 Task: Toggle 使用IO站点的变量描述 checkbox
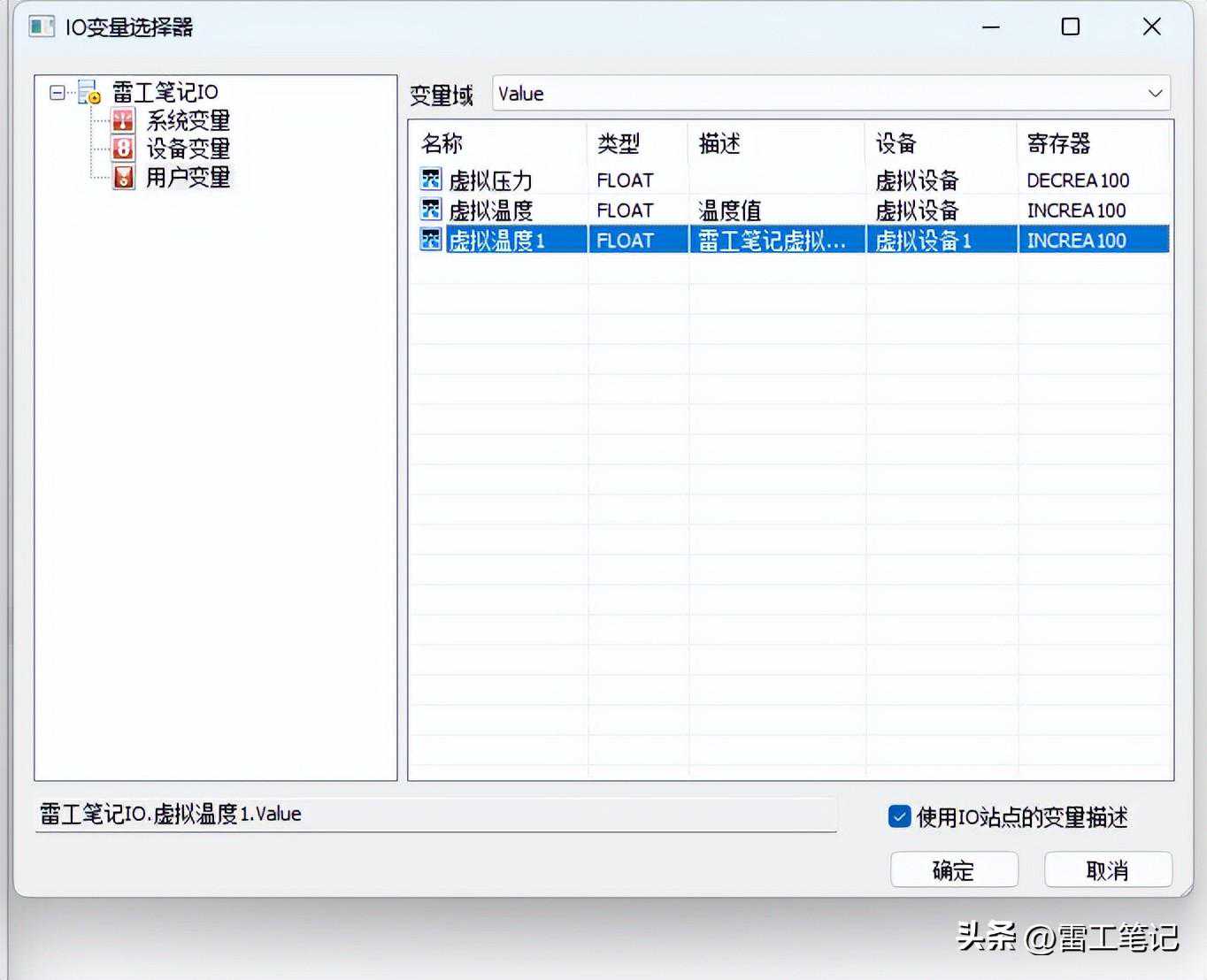pyautogui.click(x=899, y=816)
